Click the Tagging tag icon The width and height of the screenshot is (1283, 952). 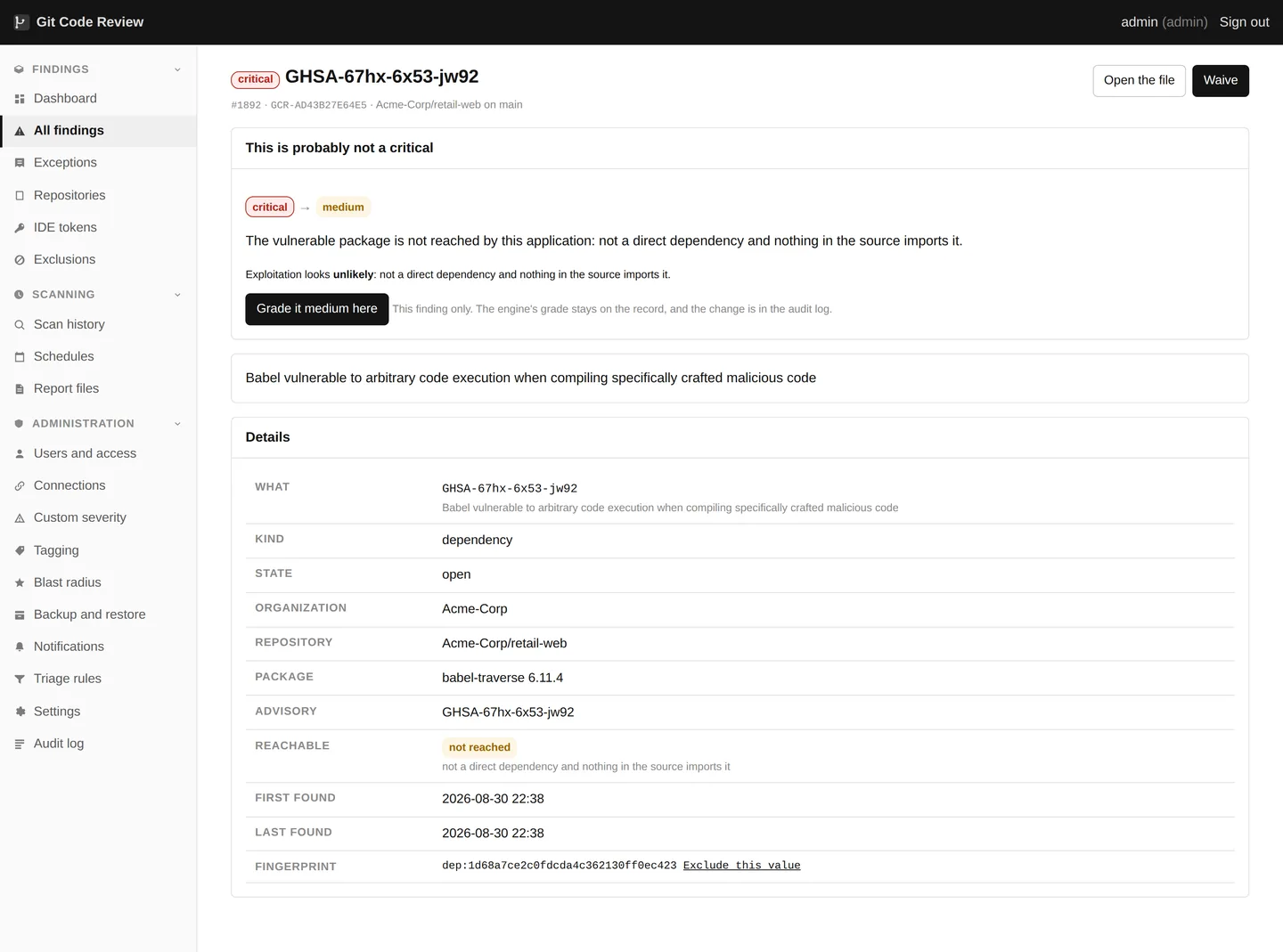click(20, 551)
